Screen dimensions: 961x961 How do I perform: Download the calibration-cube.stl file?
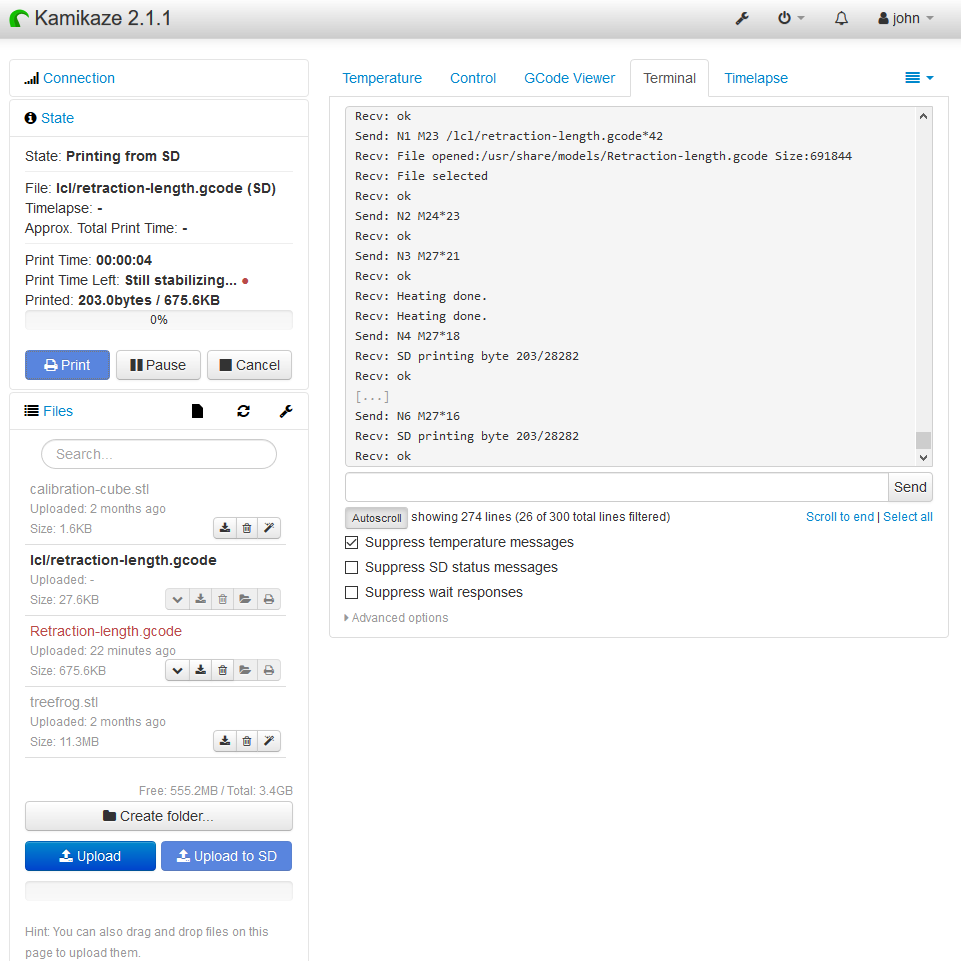point(225,528)
